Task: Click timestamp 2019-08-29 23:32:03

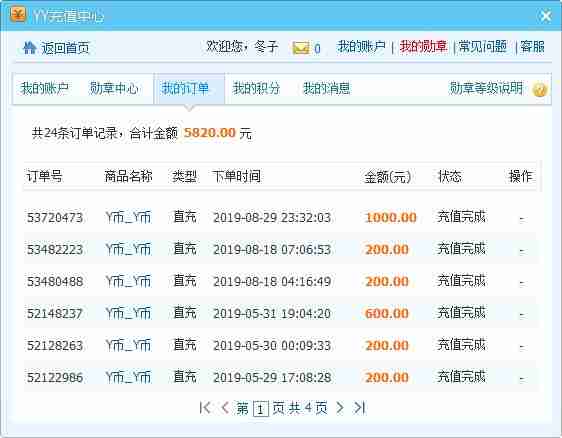Action: click(x=272, y=218)
